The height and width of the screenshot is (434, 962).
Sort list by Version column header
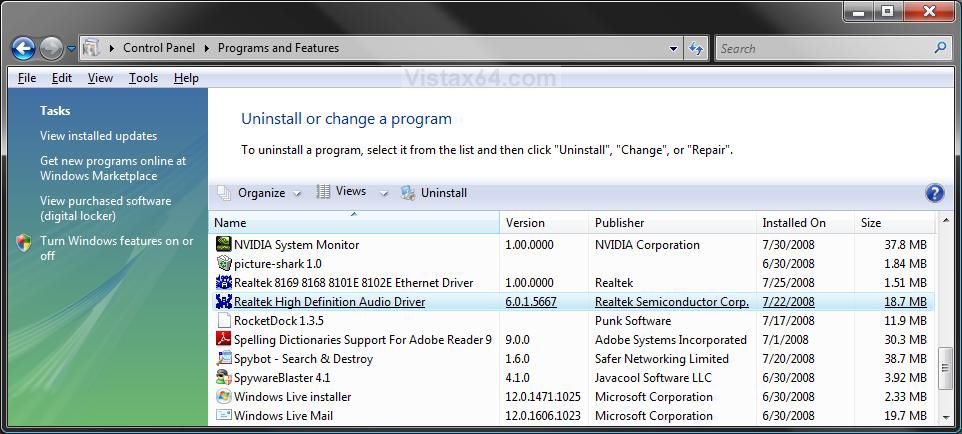(545, 223)
